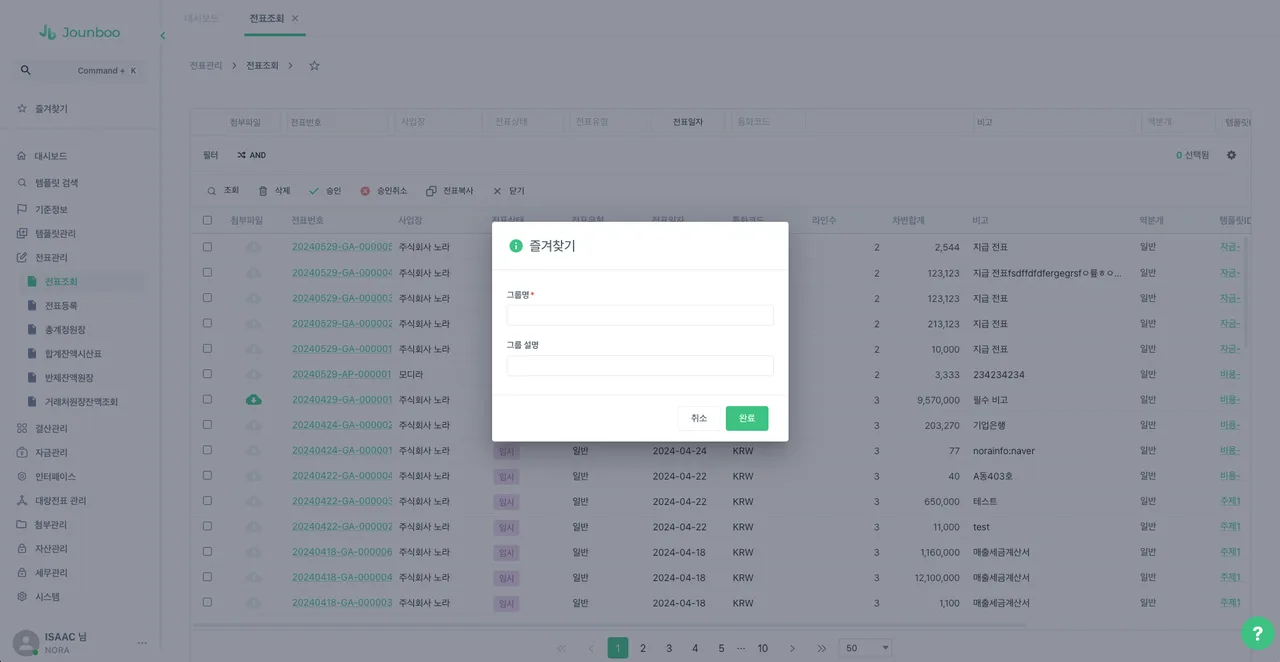Open table settings gear icon
The image size is (1280, 662).
coord(1231,155)
